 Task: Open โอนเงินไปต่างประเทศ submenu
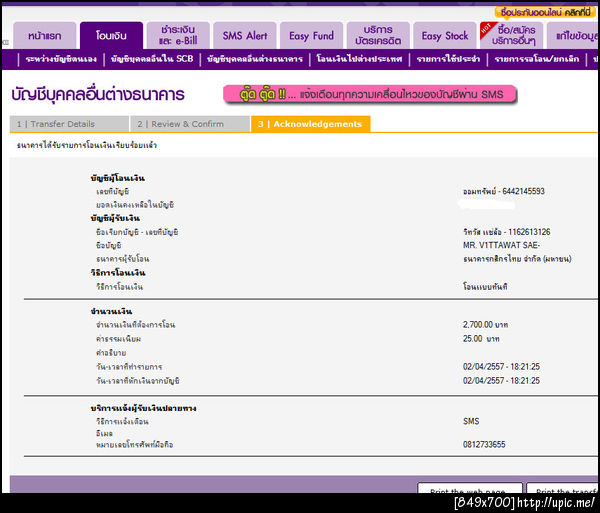tap(359, 59)
